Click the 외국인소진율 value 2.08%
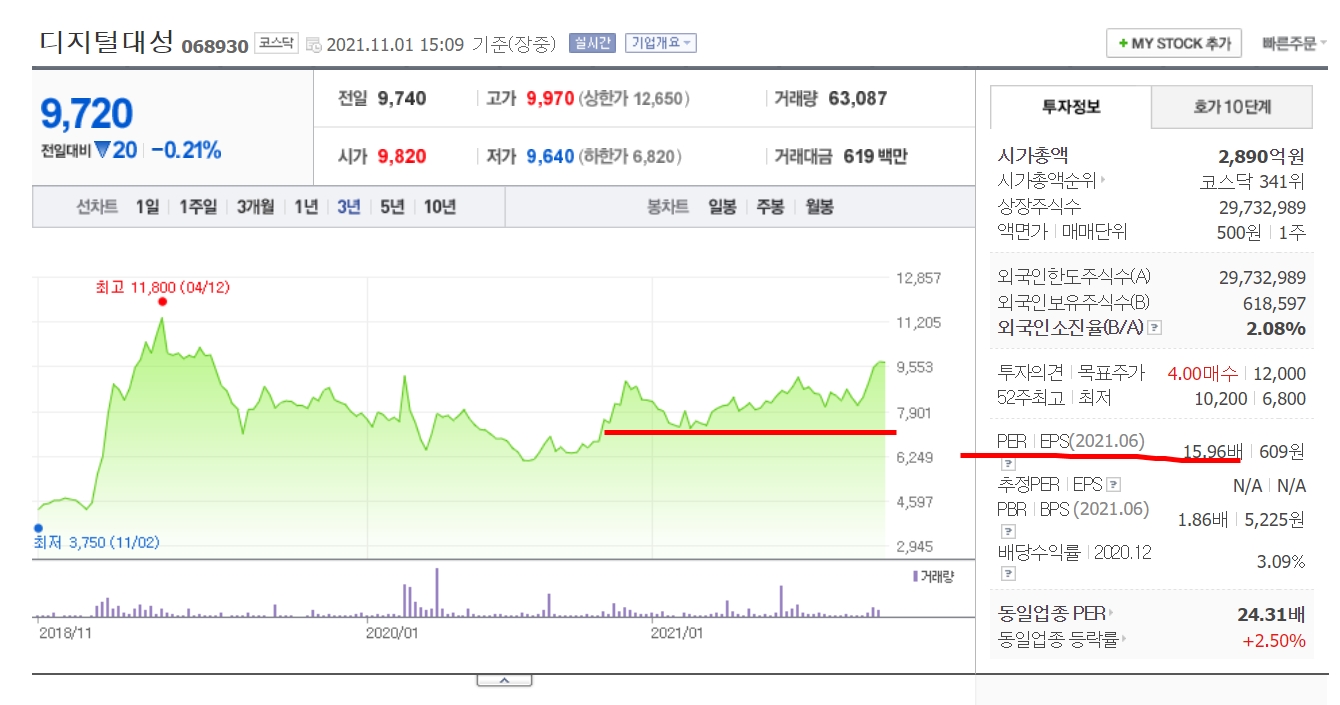Viewport: 1340px width, 705px height. tap(1275, 328)
